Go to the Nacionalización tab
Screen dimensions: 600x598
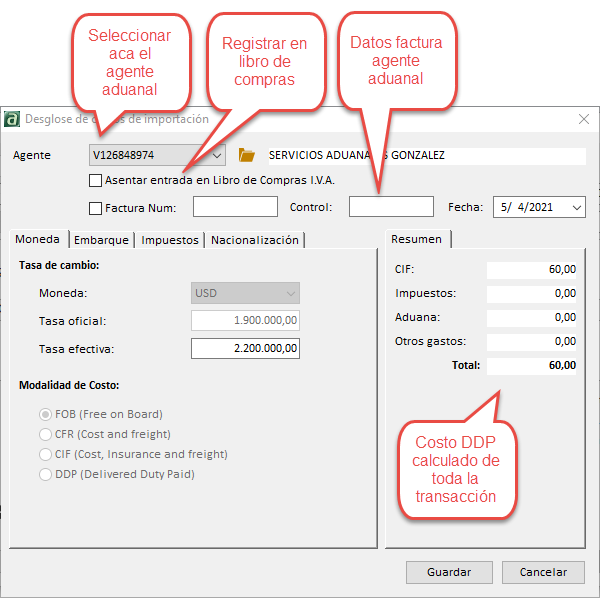coord(254,240)
